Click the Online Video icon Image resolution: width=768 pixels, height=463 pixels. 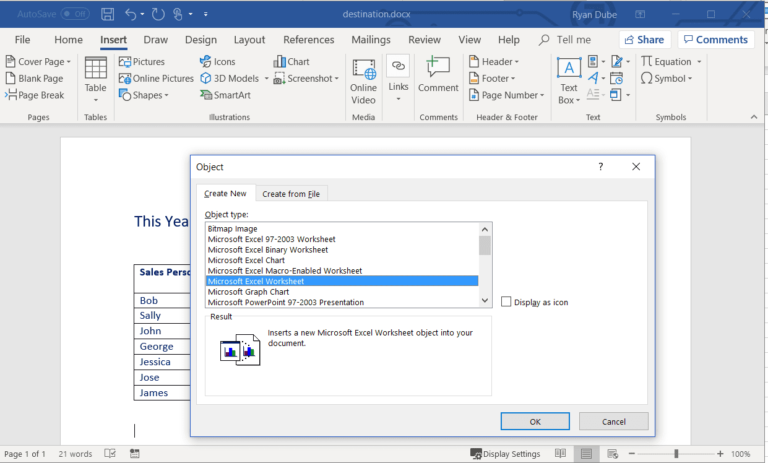pos(364,70)
